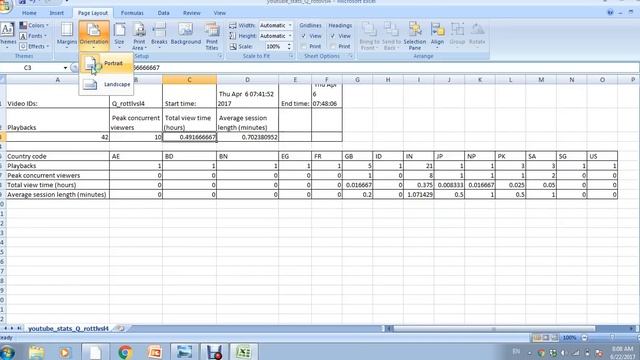The height and width of the screenshot is (360, 640).
Task: Switch to the View tab
Action: pos(220,13)
